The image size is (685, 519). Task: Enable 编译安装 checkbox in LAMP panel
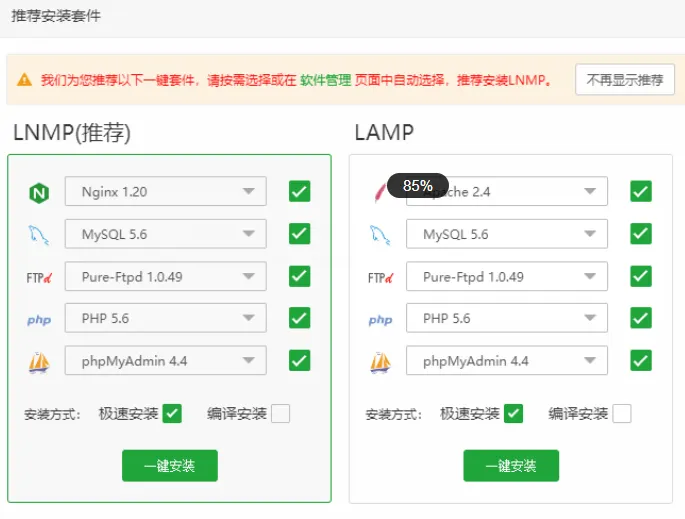click(x=622, y=413)
